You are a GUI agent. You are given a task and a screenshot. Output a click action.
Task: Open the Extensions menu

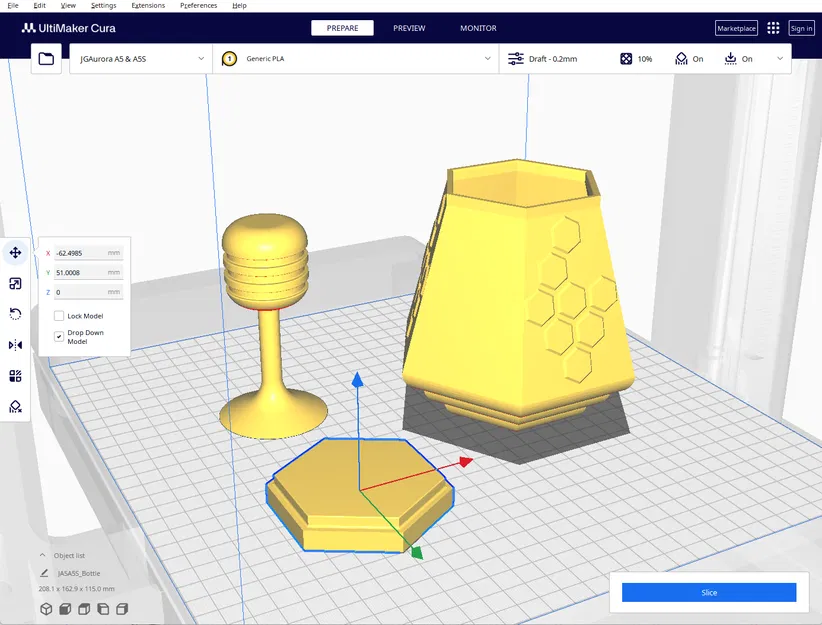point(148,5)
